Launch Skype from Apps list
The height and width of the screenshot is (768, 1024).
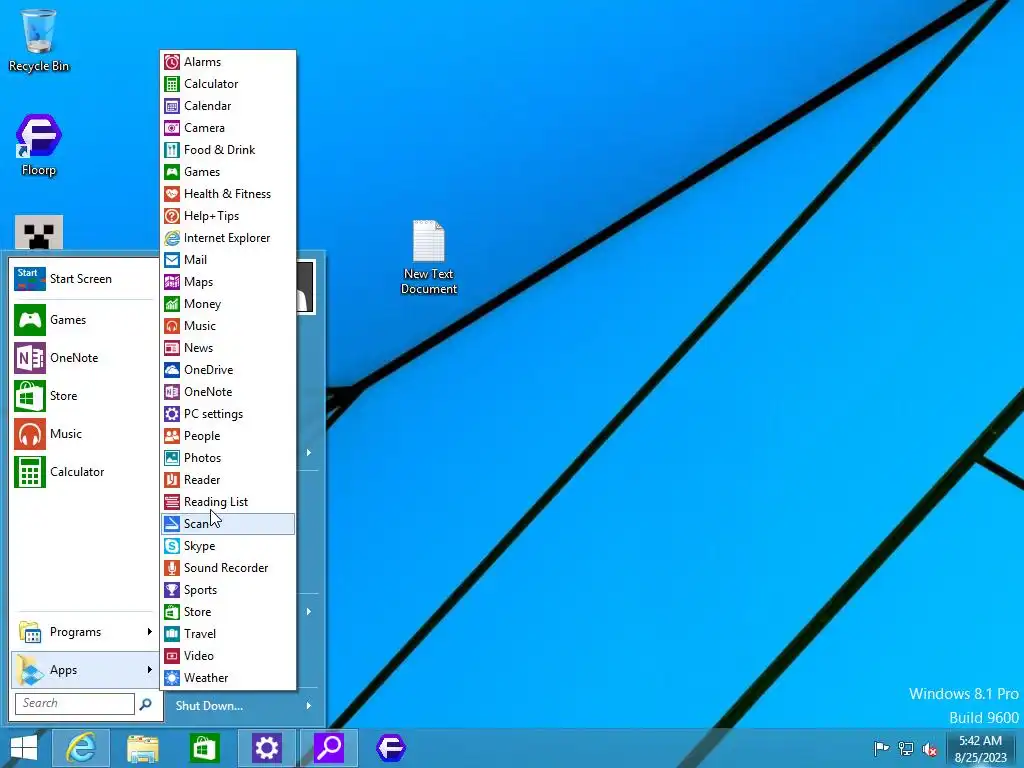[x=228, y=546]
